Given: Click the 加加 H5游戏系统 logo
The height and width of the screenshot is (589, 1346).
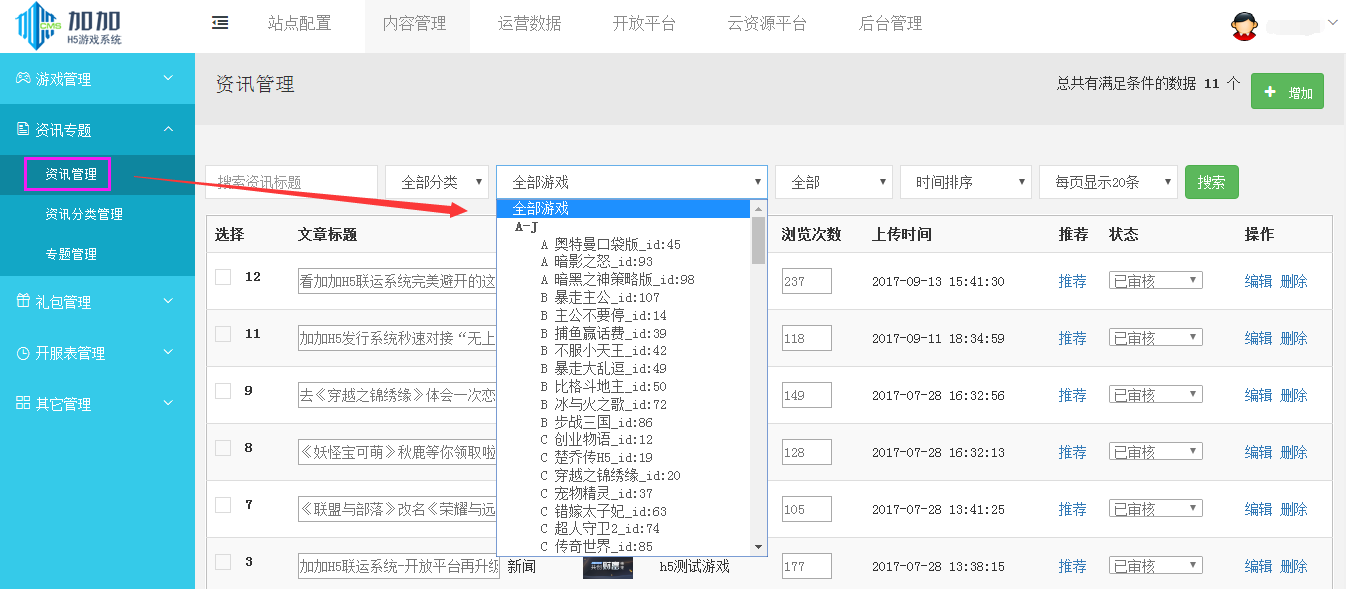Looking at the screenshot, I should coord(60,24).
